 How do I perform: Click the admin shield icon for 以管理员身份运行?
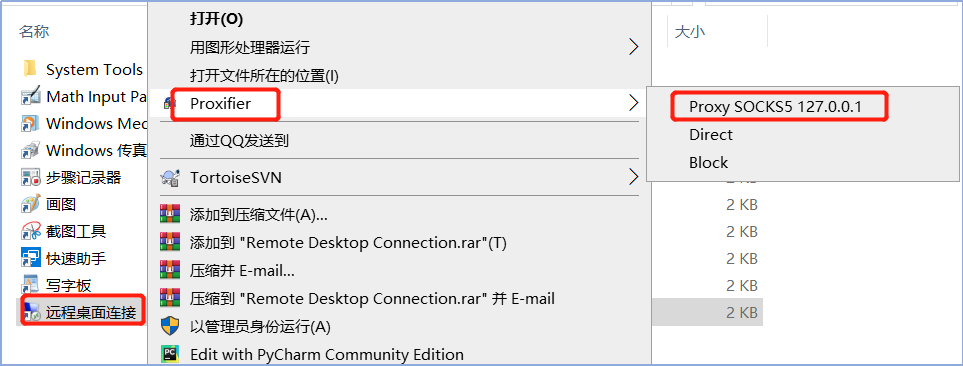tap(170, 326)
